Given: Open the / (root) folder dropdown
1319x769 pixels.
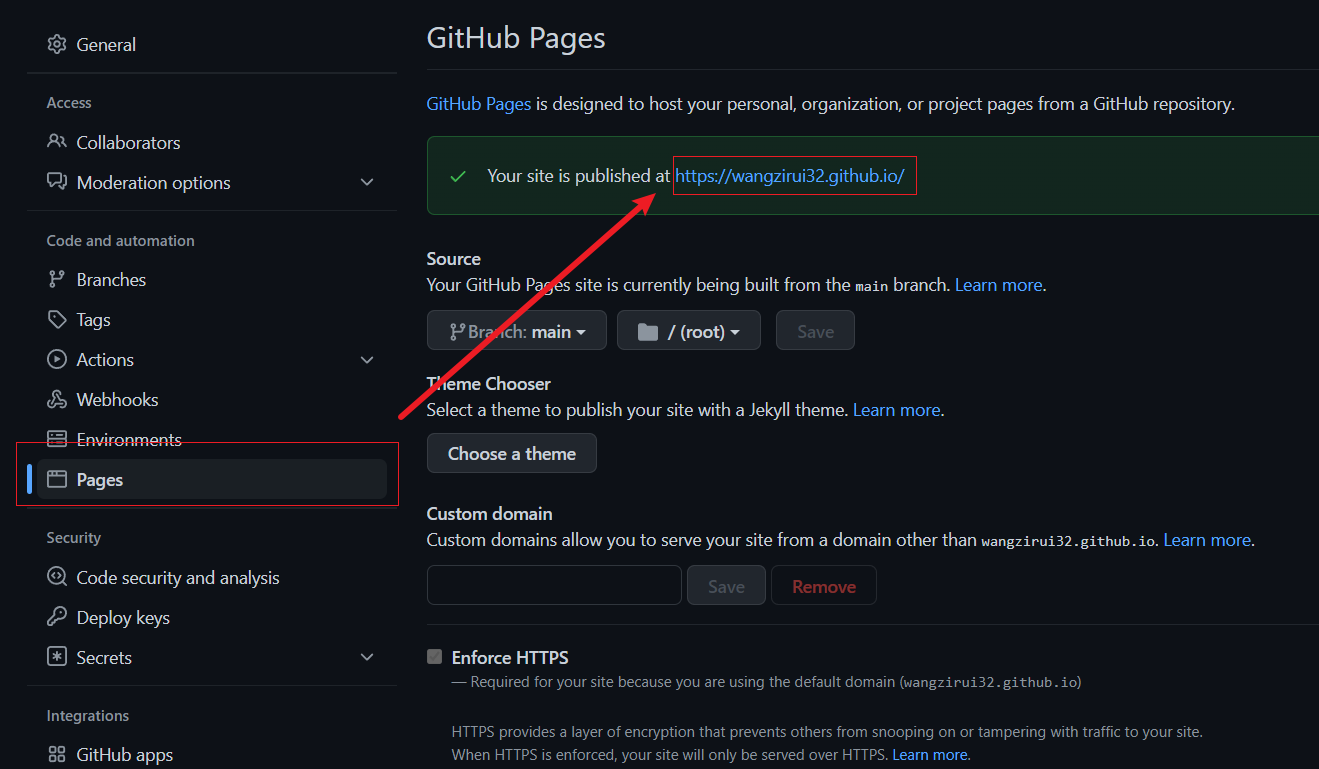Looking at the screenshot, I should [x=689, y=330].
